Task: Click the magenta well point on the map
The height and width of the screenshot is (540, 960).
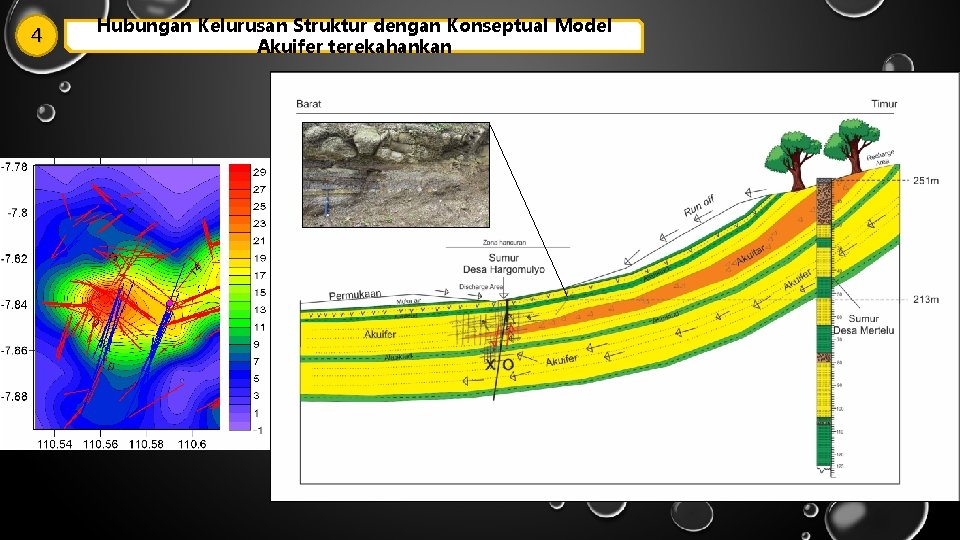Action: 170,304
